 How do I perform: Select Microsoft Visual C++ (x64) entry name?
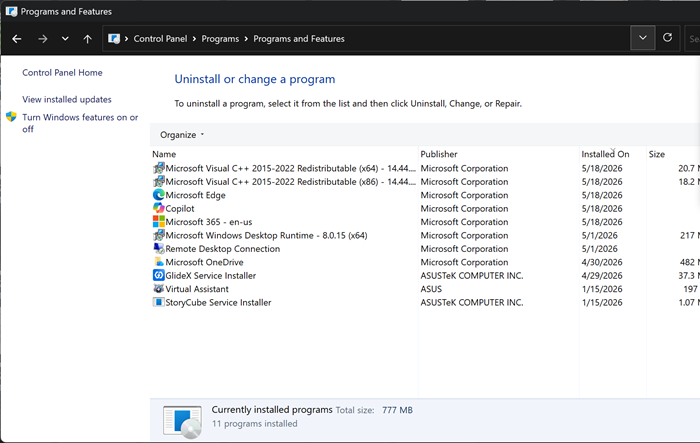tap(291, 168)
